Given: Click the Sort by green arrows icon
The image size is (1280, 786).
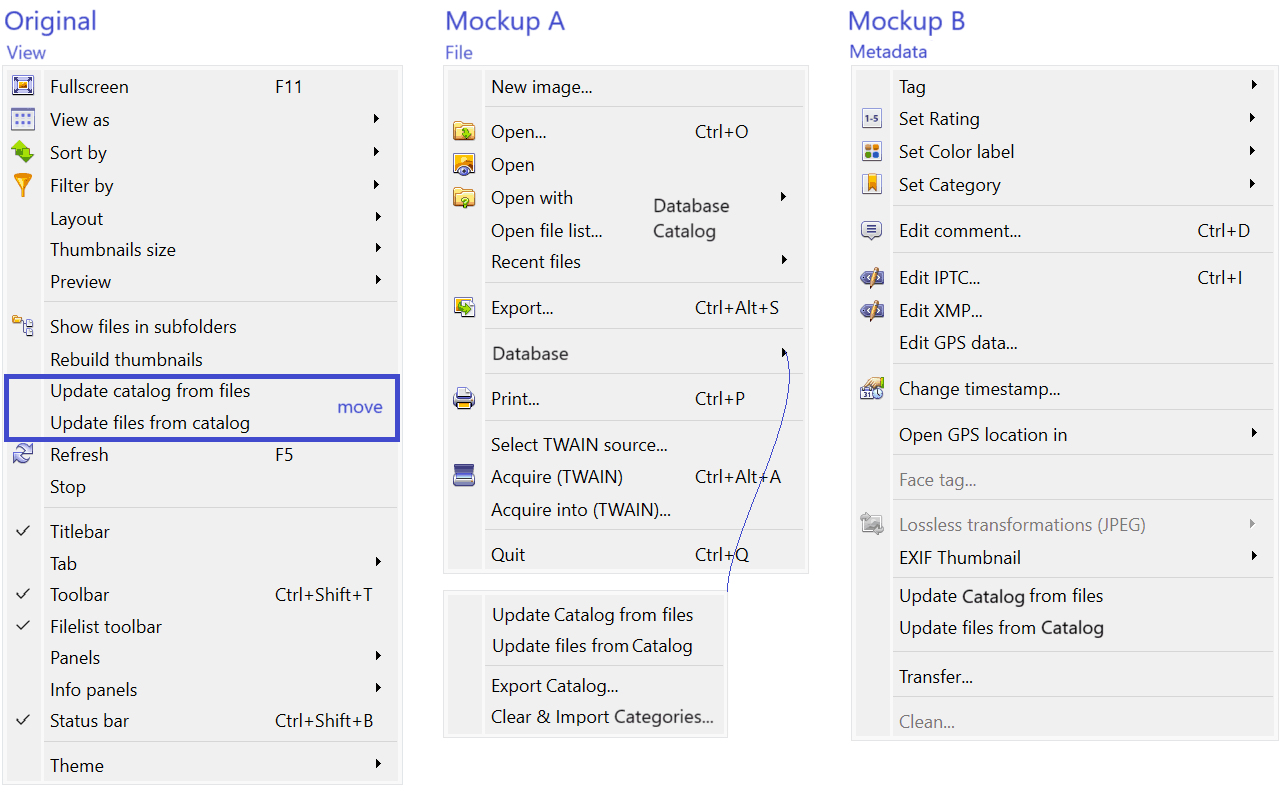Looking at the screenshot, I should click(x=23, y=152).
